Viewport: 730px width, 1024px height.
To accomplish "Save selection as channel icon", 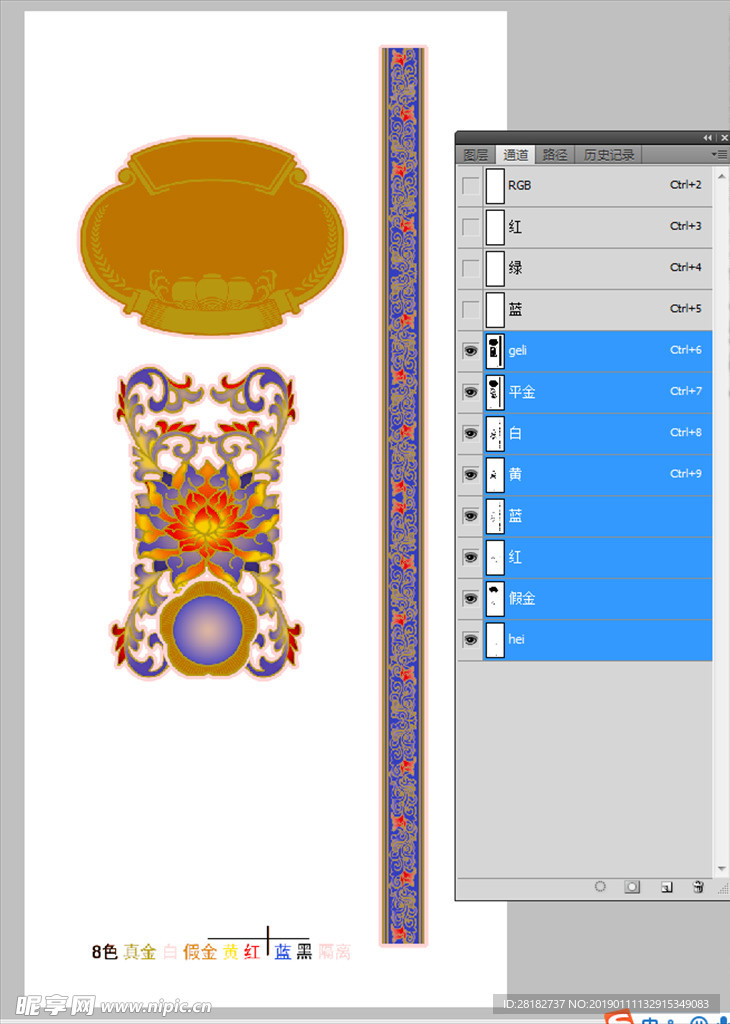I will (x=631, y=887).
